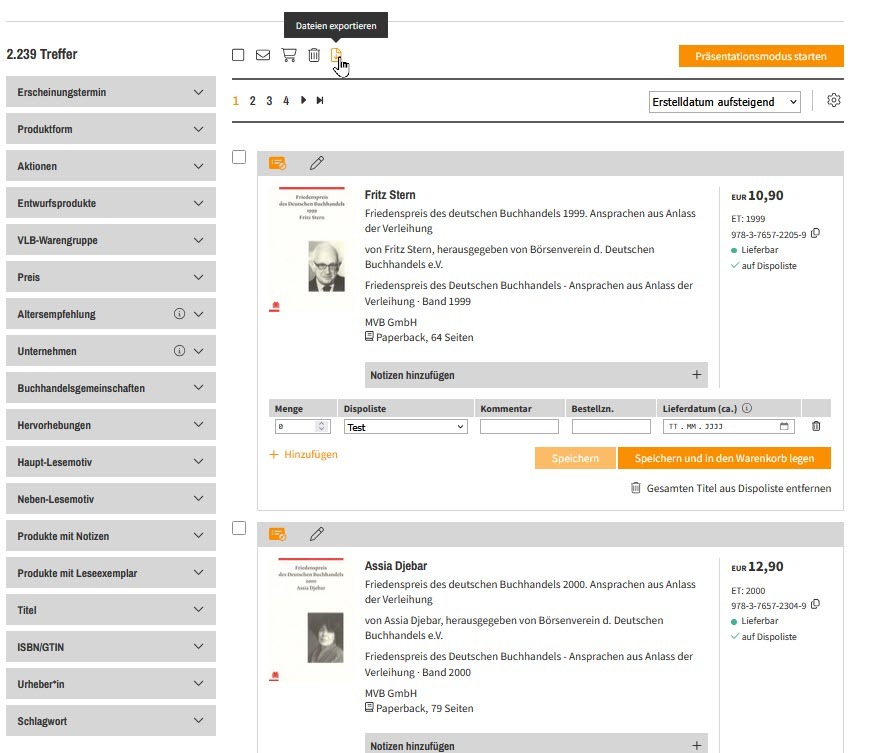Check the Fritz Stern product checkbox
This screenshot has width=890, height=753.
click(239, 157)
